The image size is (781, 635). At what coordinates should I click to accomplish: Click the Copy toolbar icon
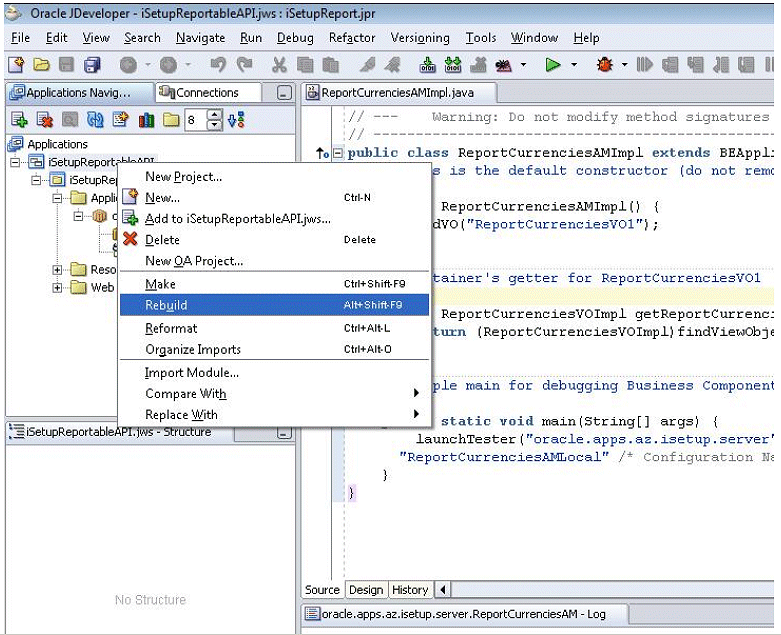(305, 65)
